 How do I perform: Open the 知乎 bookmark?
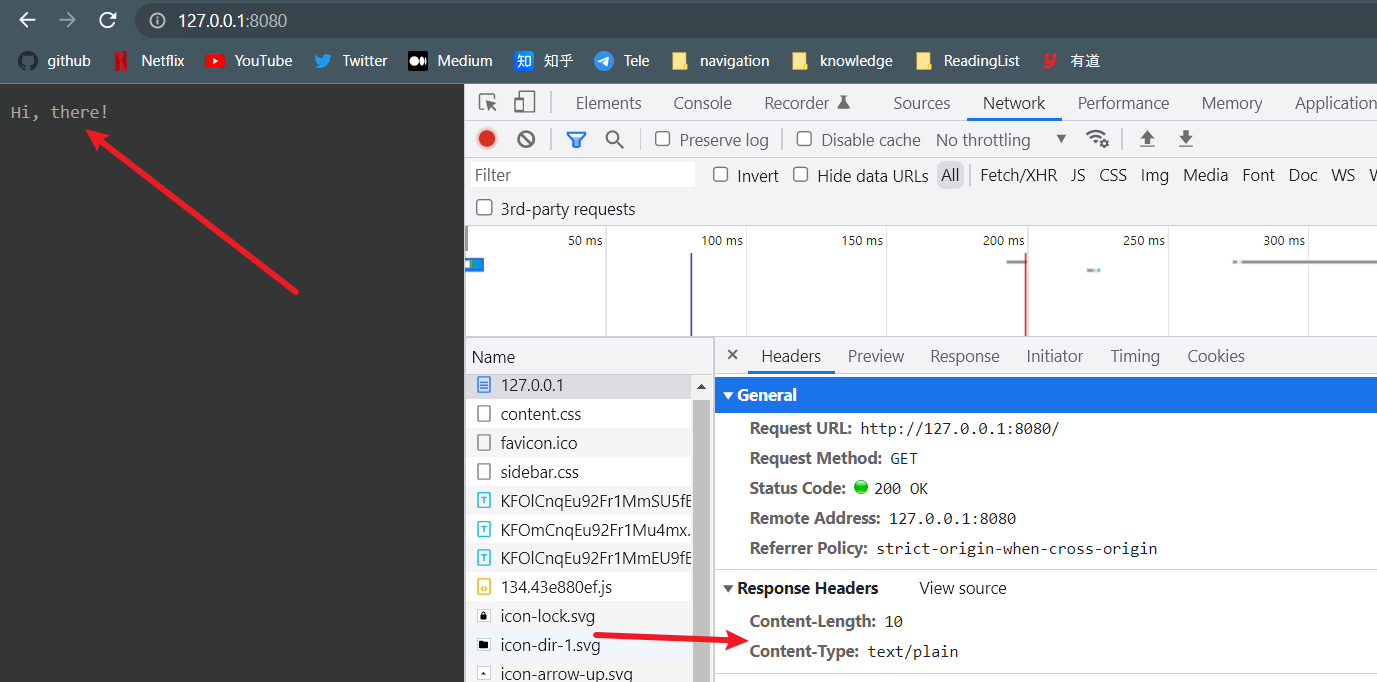pos(544,61)
